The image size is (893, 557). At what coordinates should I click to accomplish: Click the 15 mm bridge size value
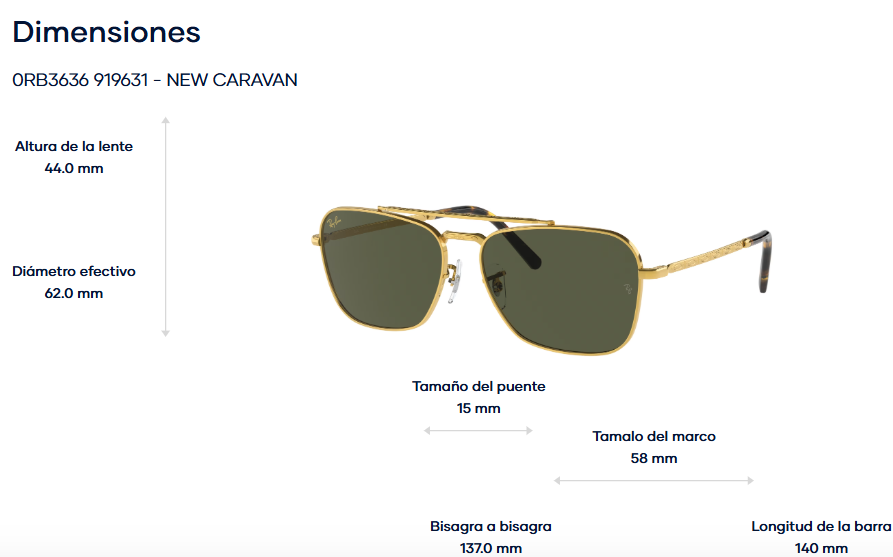479,408
